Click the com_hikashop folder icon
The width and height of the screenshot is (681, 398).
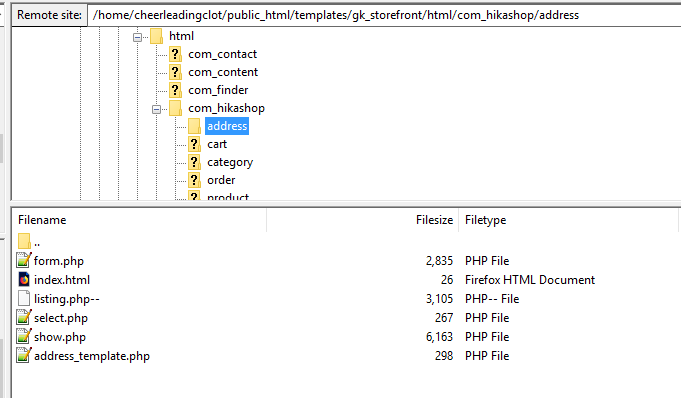175,108
